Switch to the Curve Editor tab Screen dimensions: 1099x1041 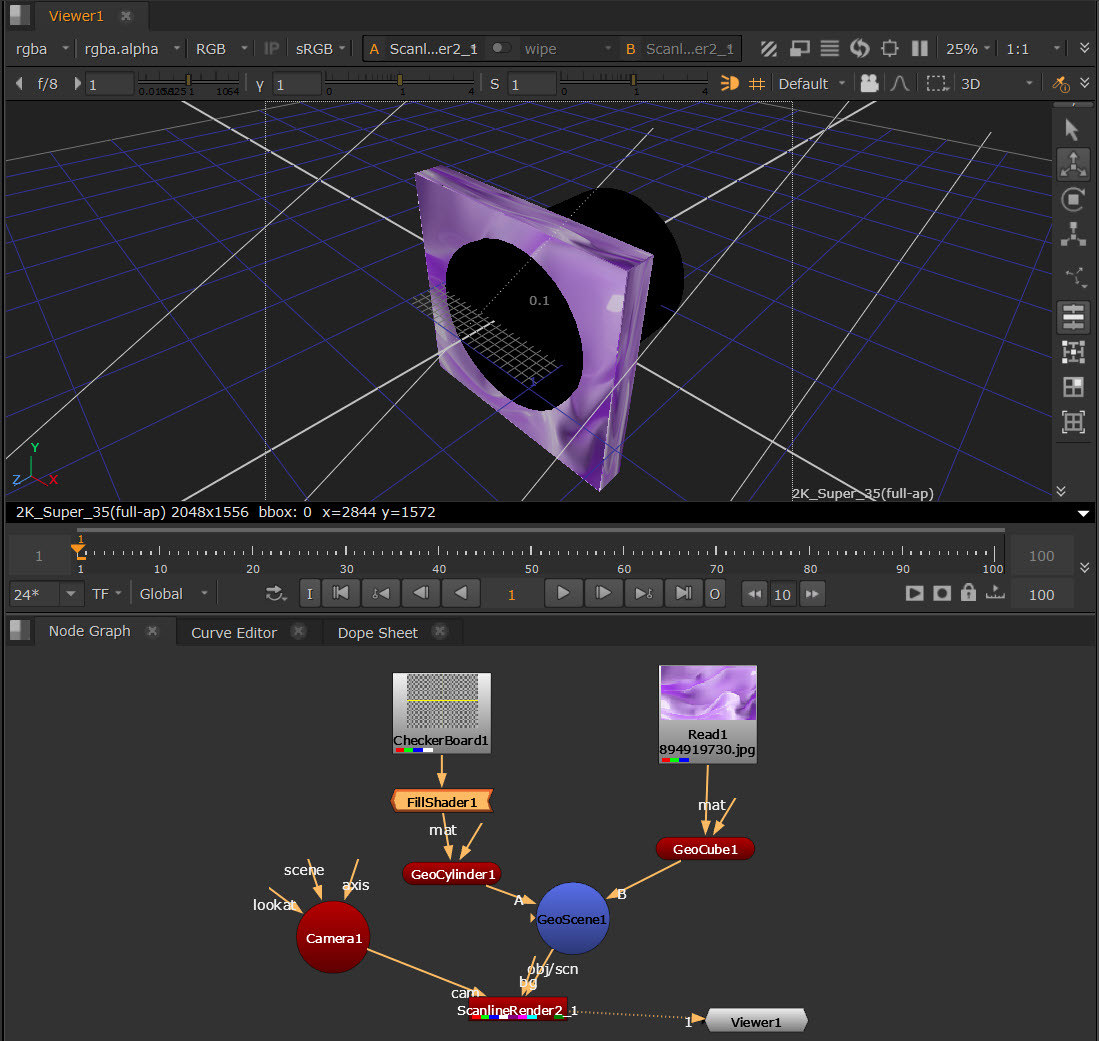[x=233, y=632]
